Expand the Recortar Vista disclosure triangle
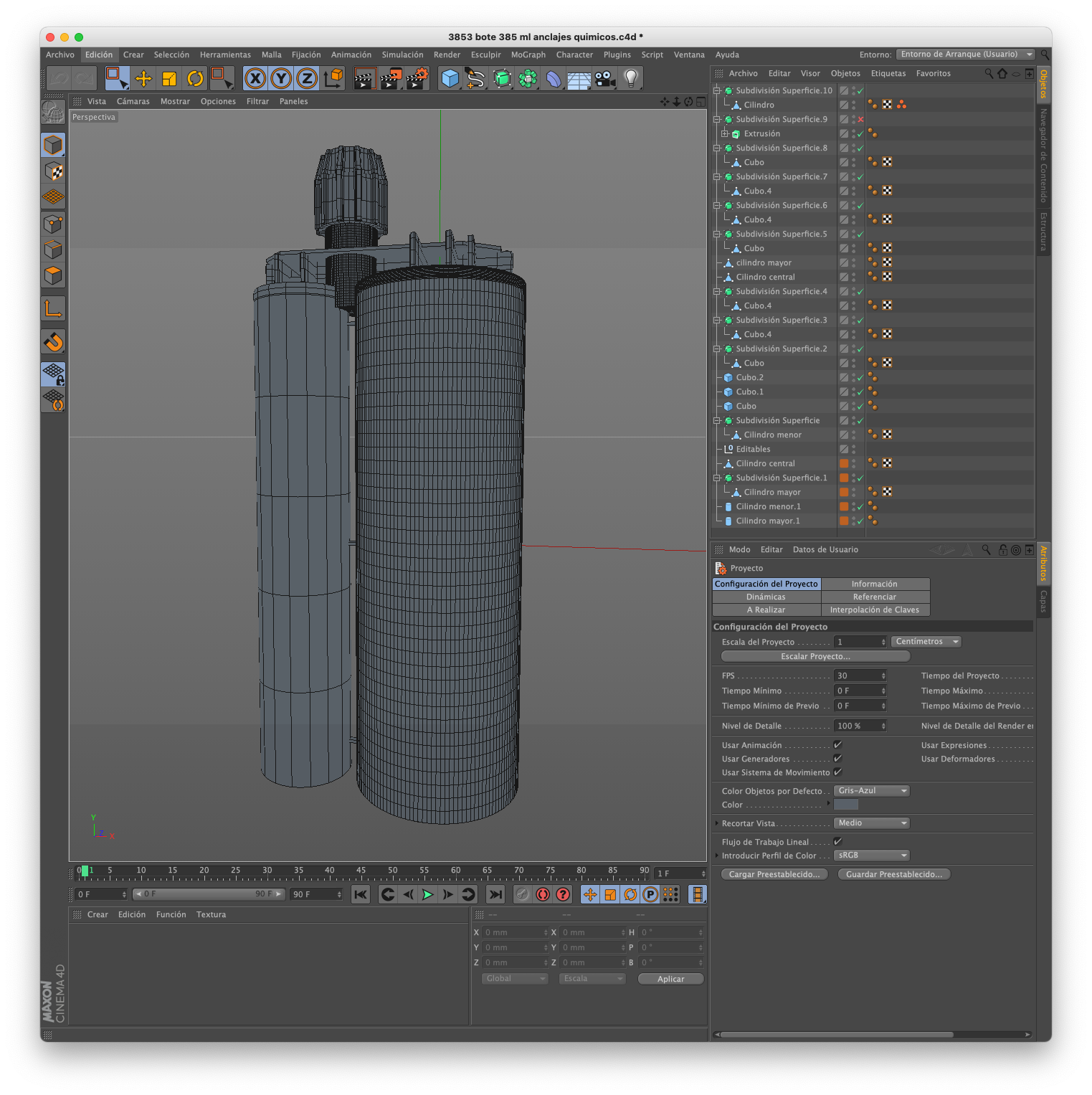Screen dimensions: 1092x1095 tap(716, 823)
